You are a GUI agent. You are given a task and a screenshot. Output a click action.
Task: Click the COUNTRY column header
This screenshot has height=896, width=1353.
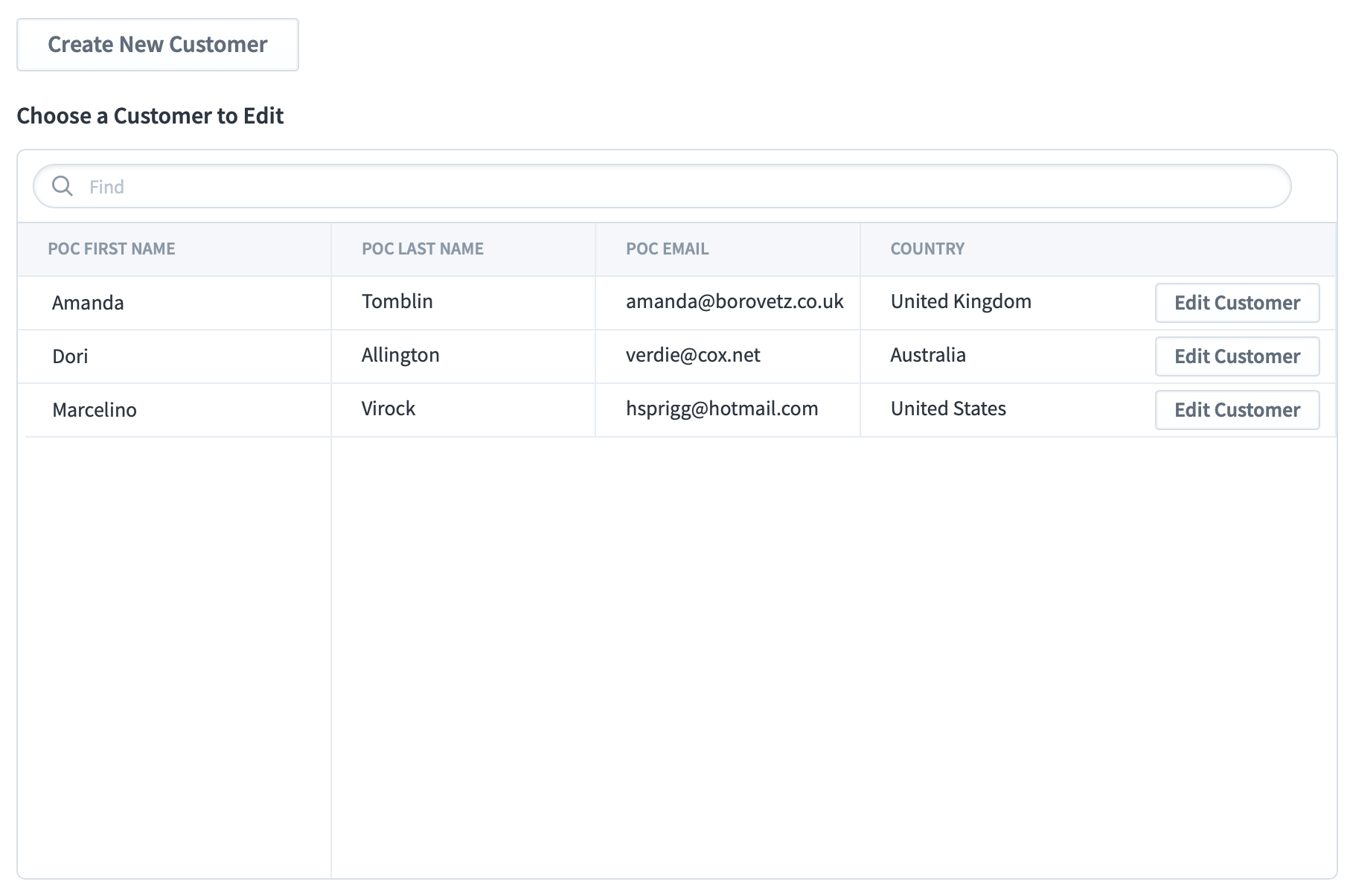point(927,249)
